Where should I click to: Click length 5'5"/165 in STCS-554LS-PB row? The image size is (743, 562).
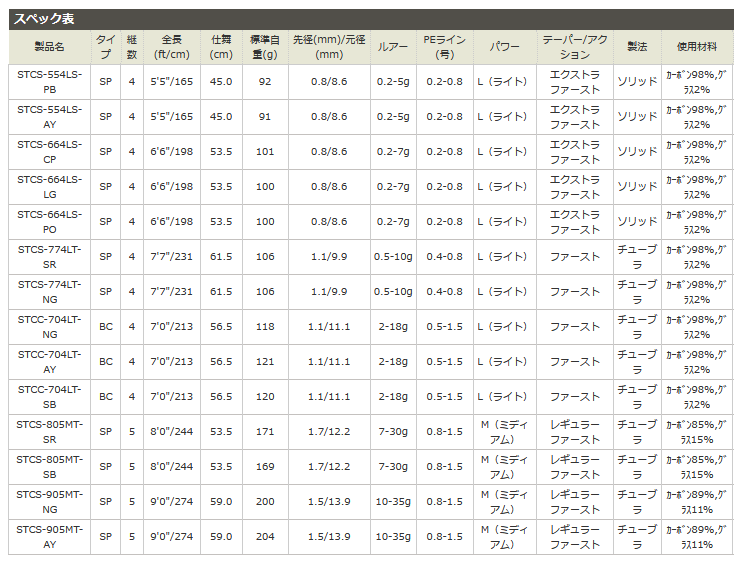coord(172,82)
